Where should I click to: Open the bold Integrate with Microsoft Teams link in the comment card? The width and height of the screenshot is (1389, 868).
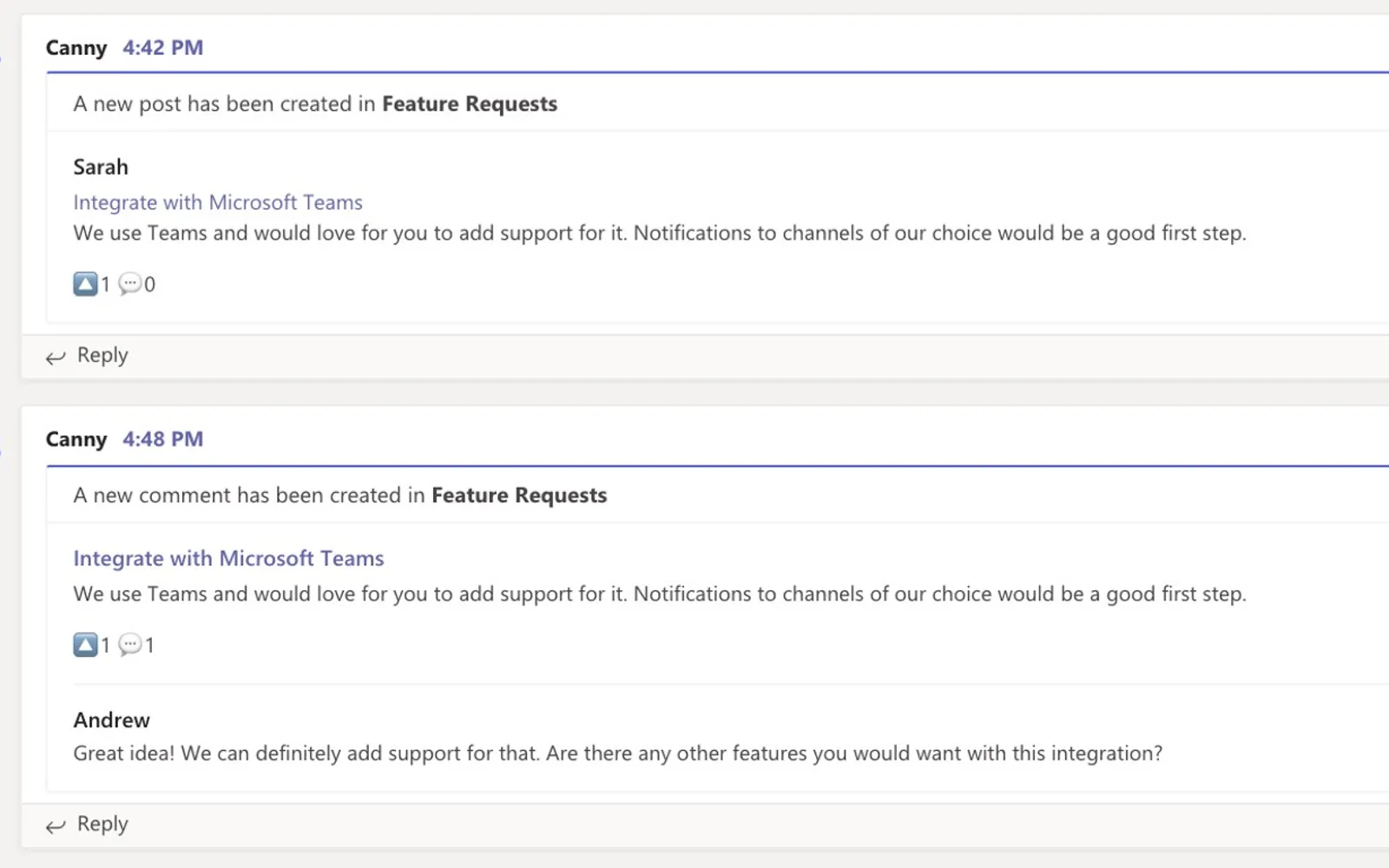click(x=228, y=558)
